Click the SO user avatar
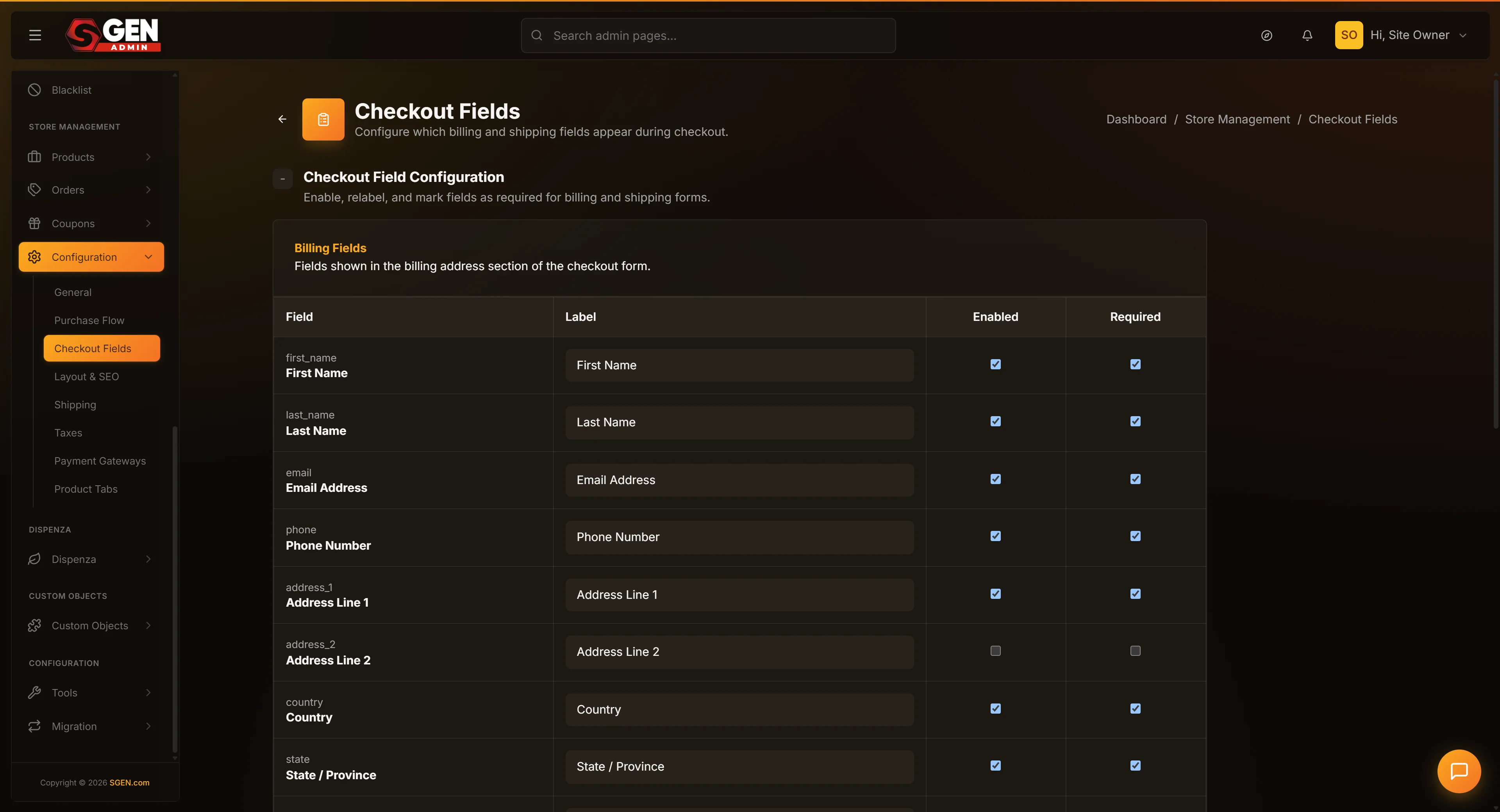This screenshot has height=812, width=1500. click(x=1348, y=35)
